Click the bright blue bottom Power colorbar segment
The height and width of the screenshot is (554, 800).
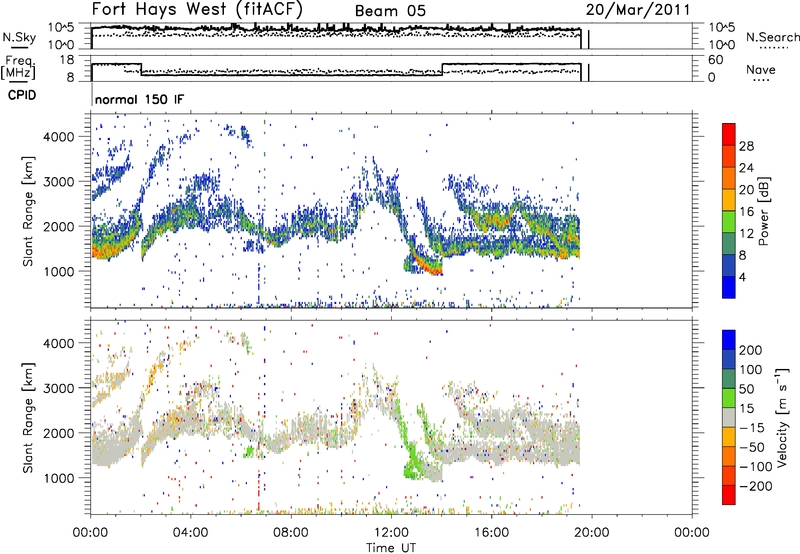coord(729,287)
